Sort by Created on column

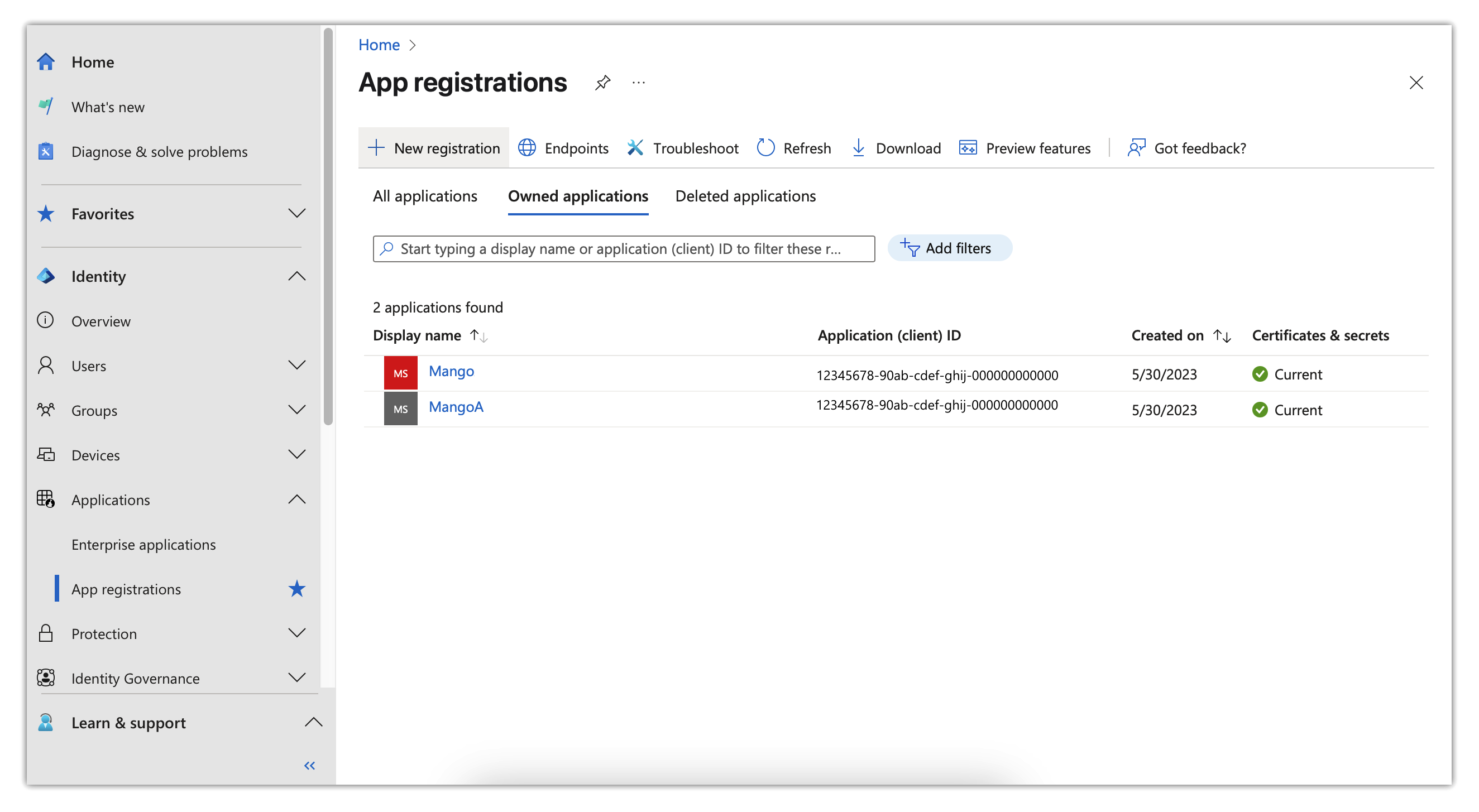click(1222, 336)
